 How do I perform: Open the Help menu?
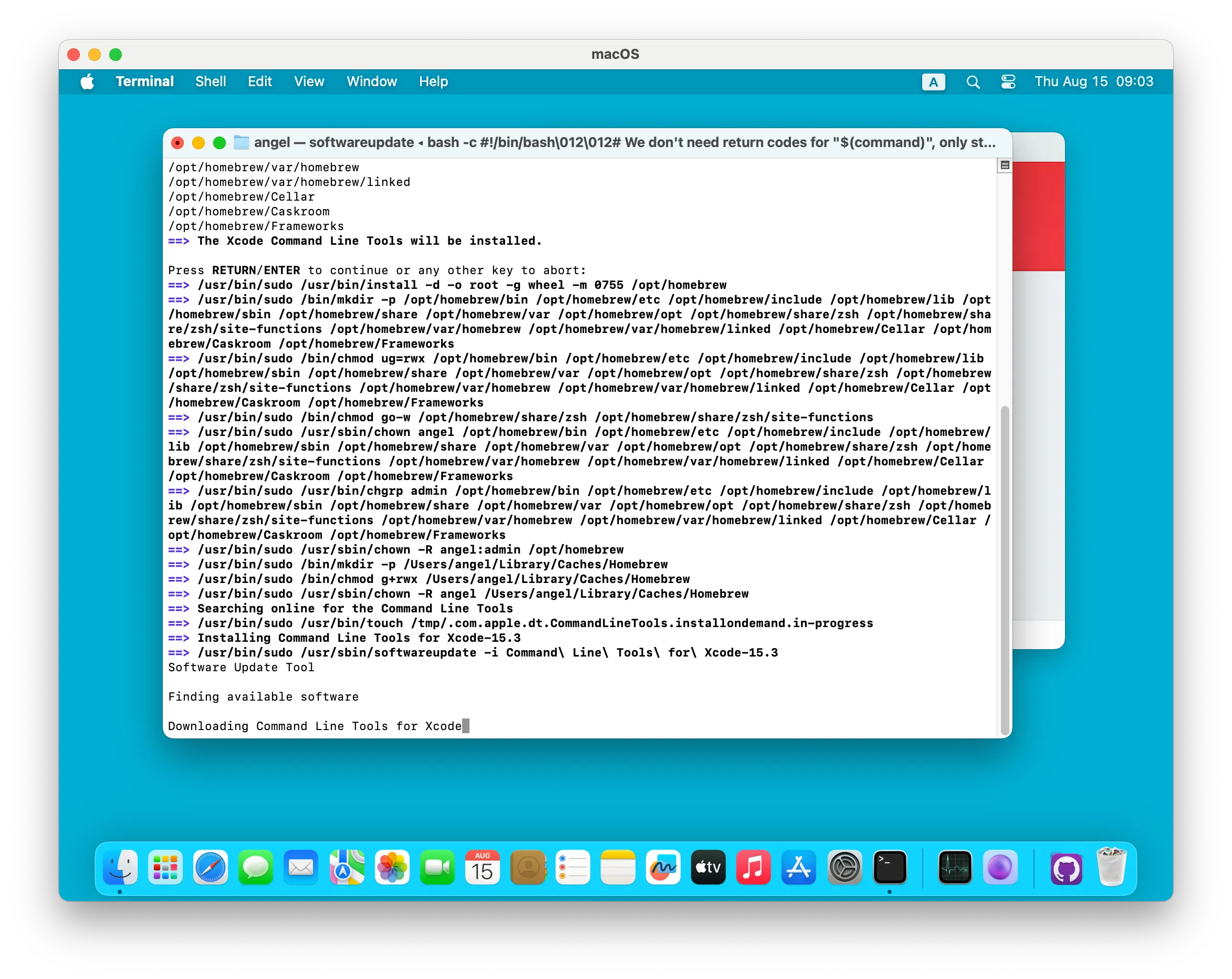[x=433, y=82]
